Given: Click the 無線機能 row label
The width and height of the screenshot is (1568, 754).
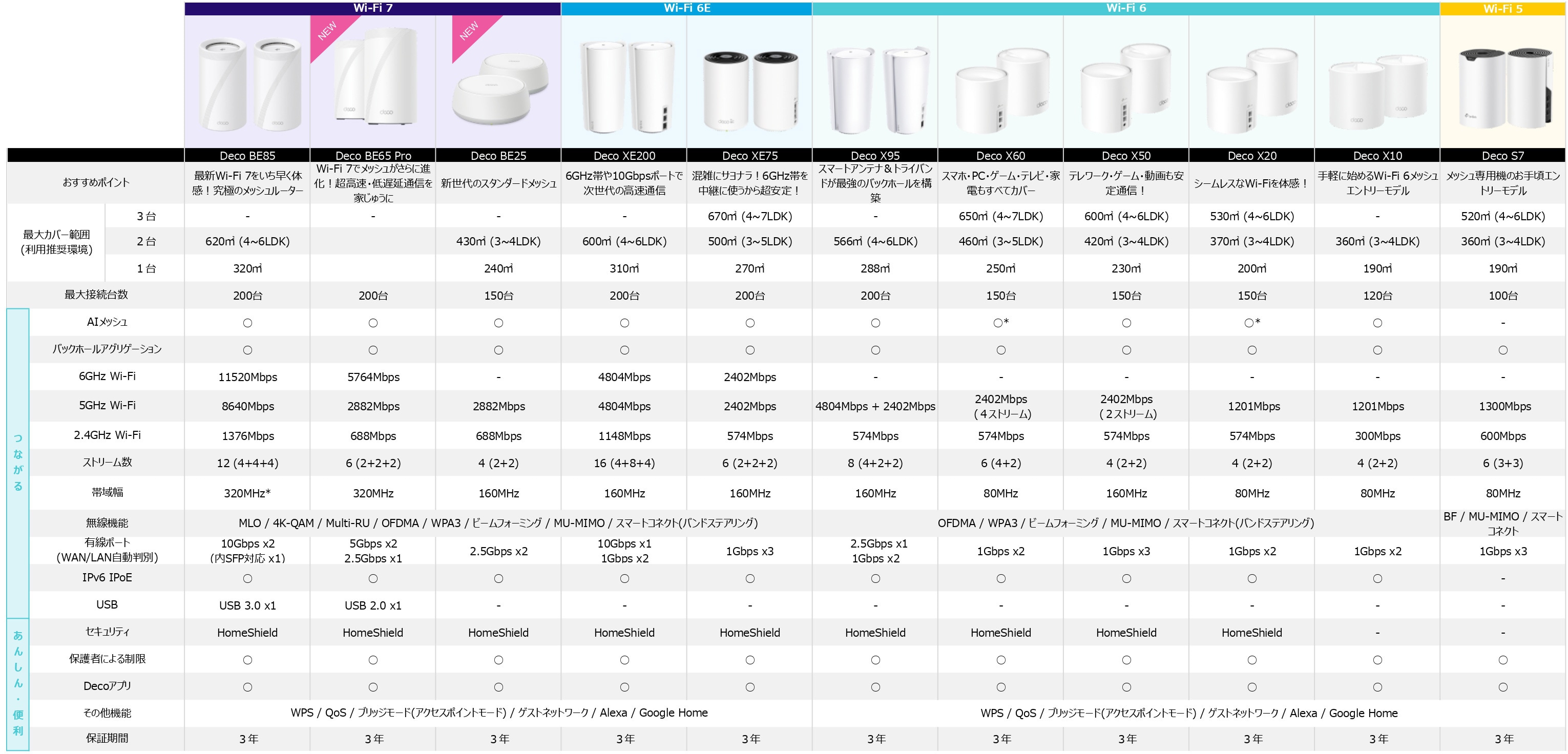Looking at the screenshot, I should tap(107, 523).
